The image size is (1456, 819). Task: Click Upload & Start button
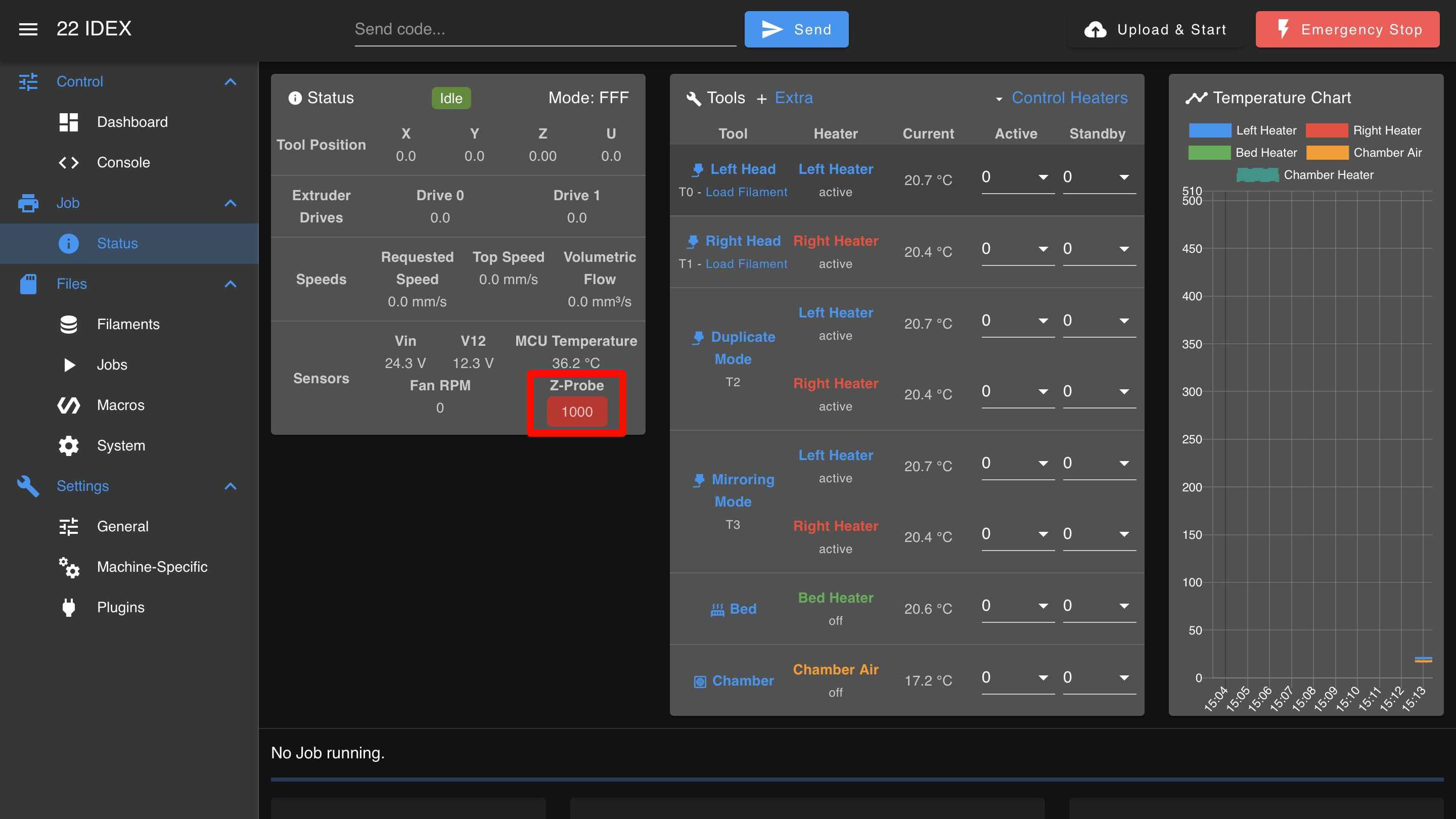pyautogui.click(x=1155, y=29)
